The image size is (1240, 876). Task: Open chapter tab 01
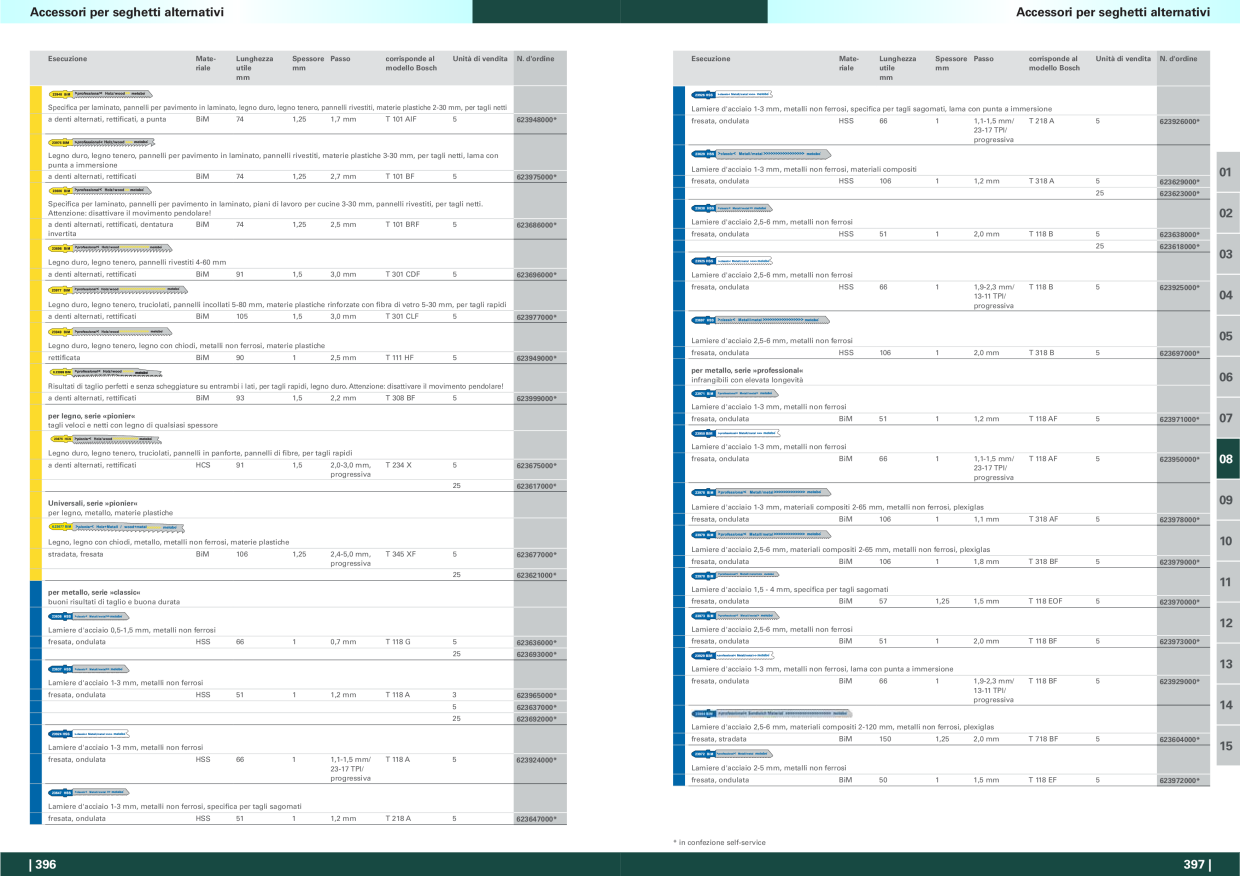point(1227,173)
